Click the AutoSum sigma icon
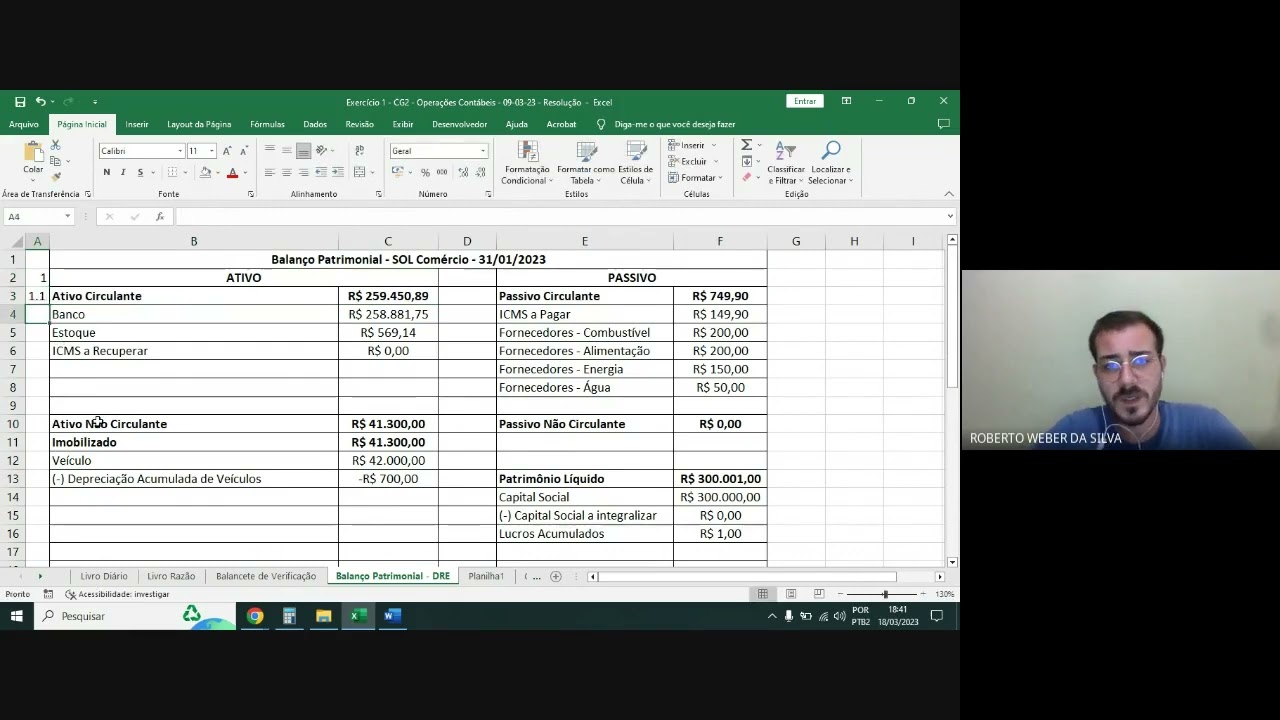This screenshot has height=720, width=1280. 746,146
